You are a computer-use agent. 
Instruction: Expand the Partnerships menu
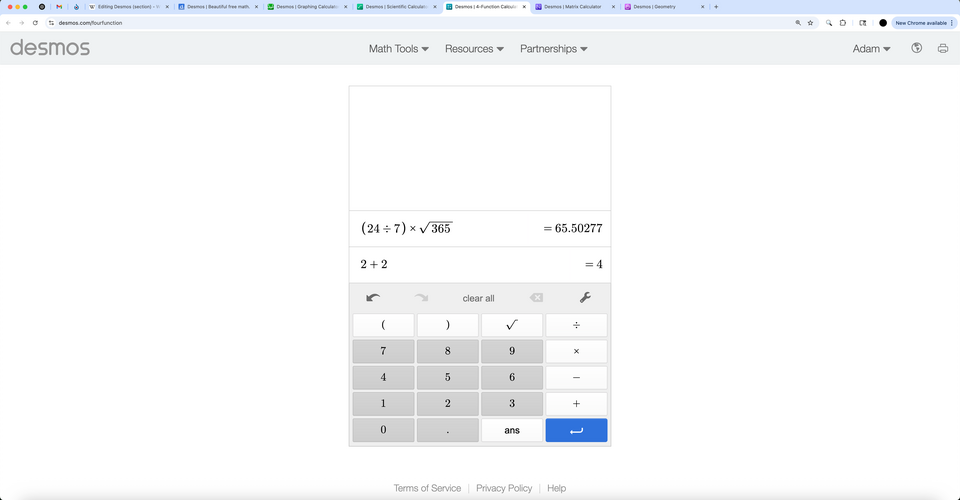pos(553,49)
